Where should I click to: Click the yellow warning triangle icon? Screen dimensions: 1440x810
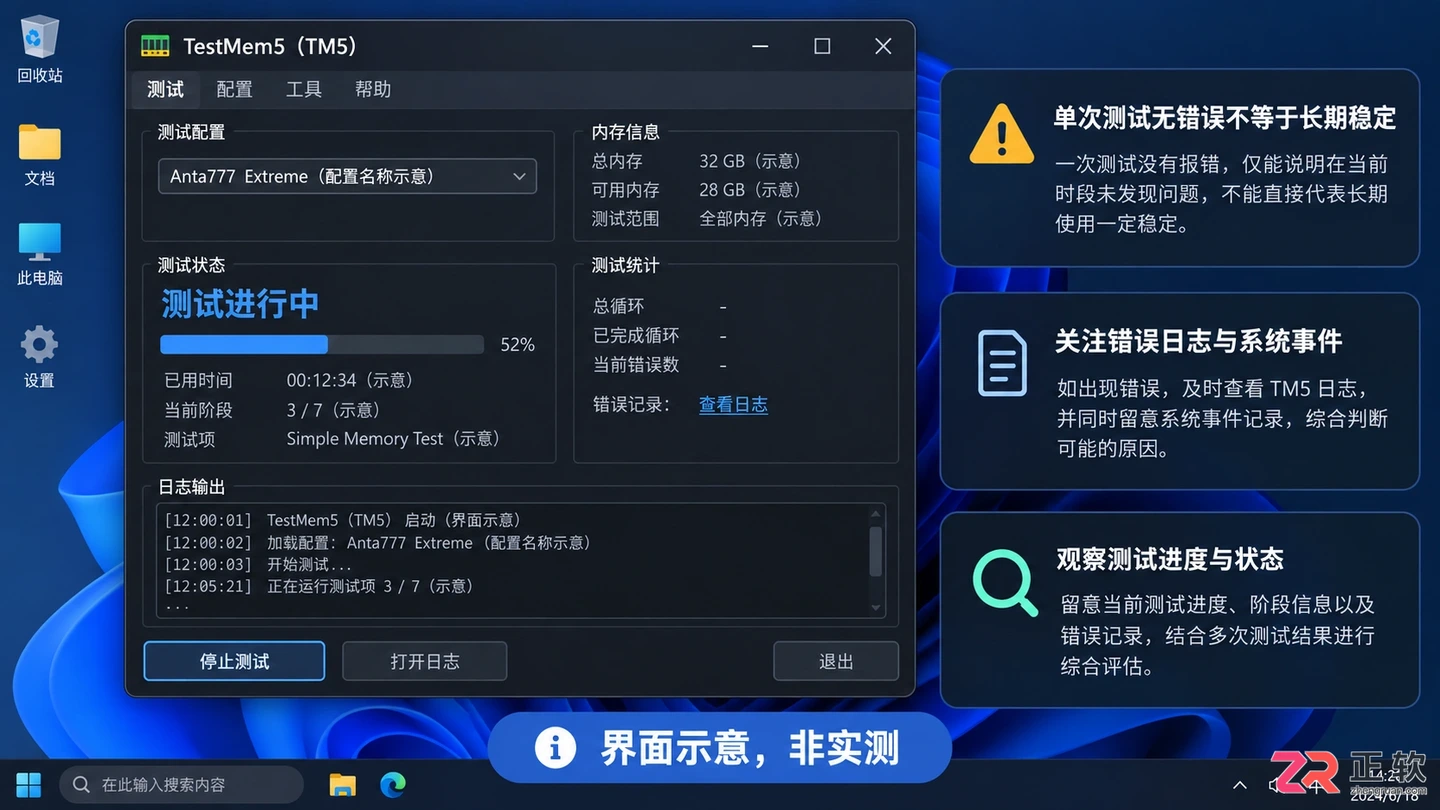[x=1001, y=134]
